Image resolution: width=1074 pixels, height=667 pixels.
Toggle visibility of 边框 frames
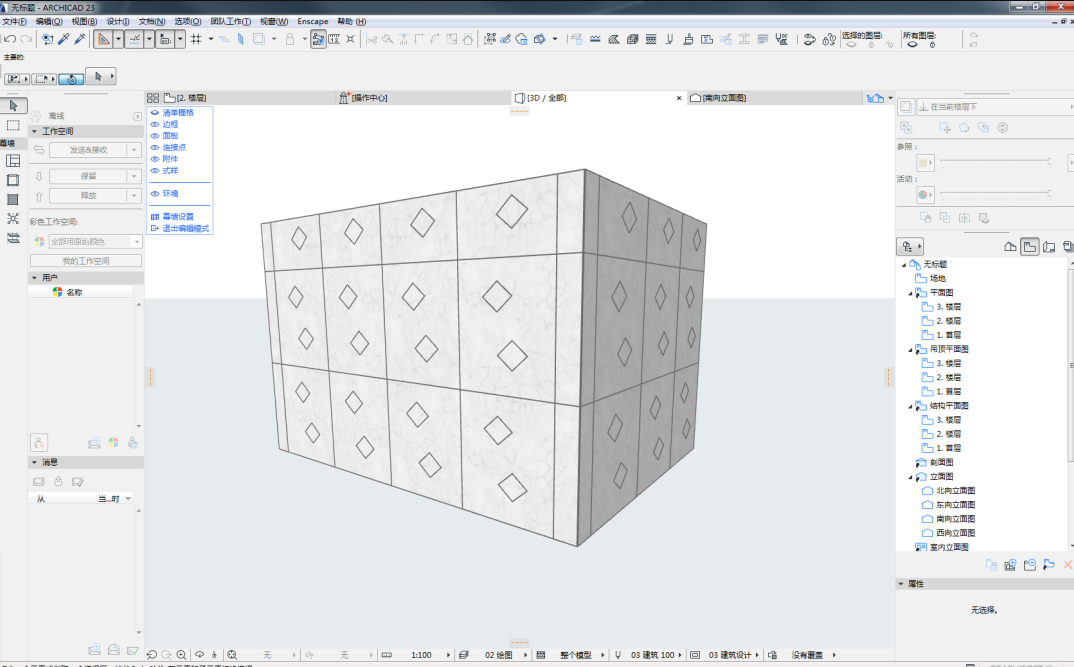[x=155, y=124]
